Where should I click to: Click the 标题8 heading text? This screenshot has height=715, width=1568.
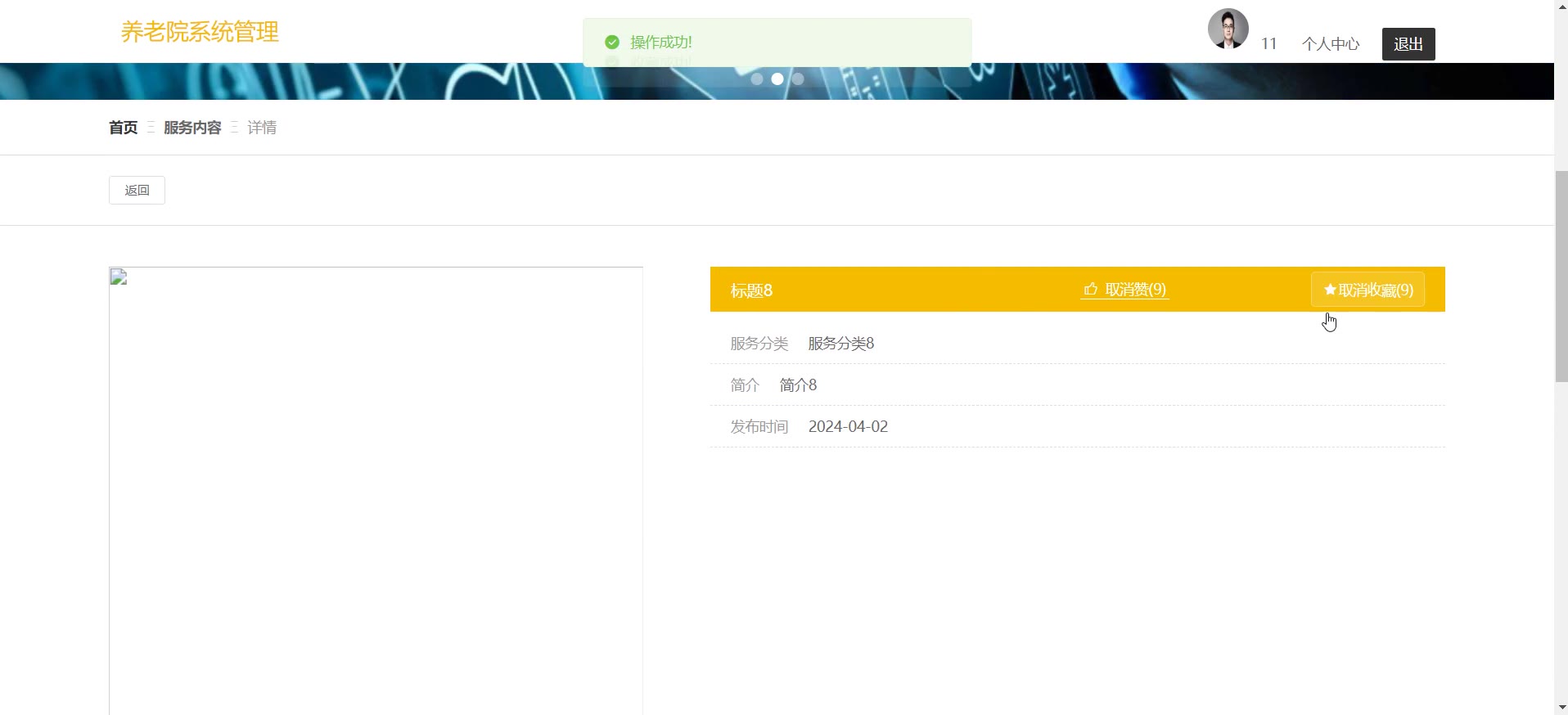coord(751,290)
